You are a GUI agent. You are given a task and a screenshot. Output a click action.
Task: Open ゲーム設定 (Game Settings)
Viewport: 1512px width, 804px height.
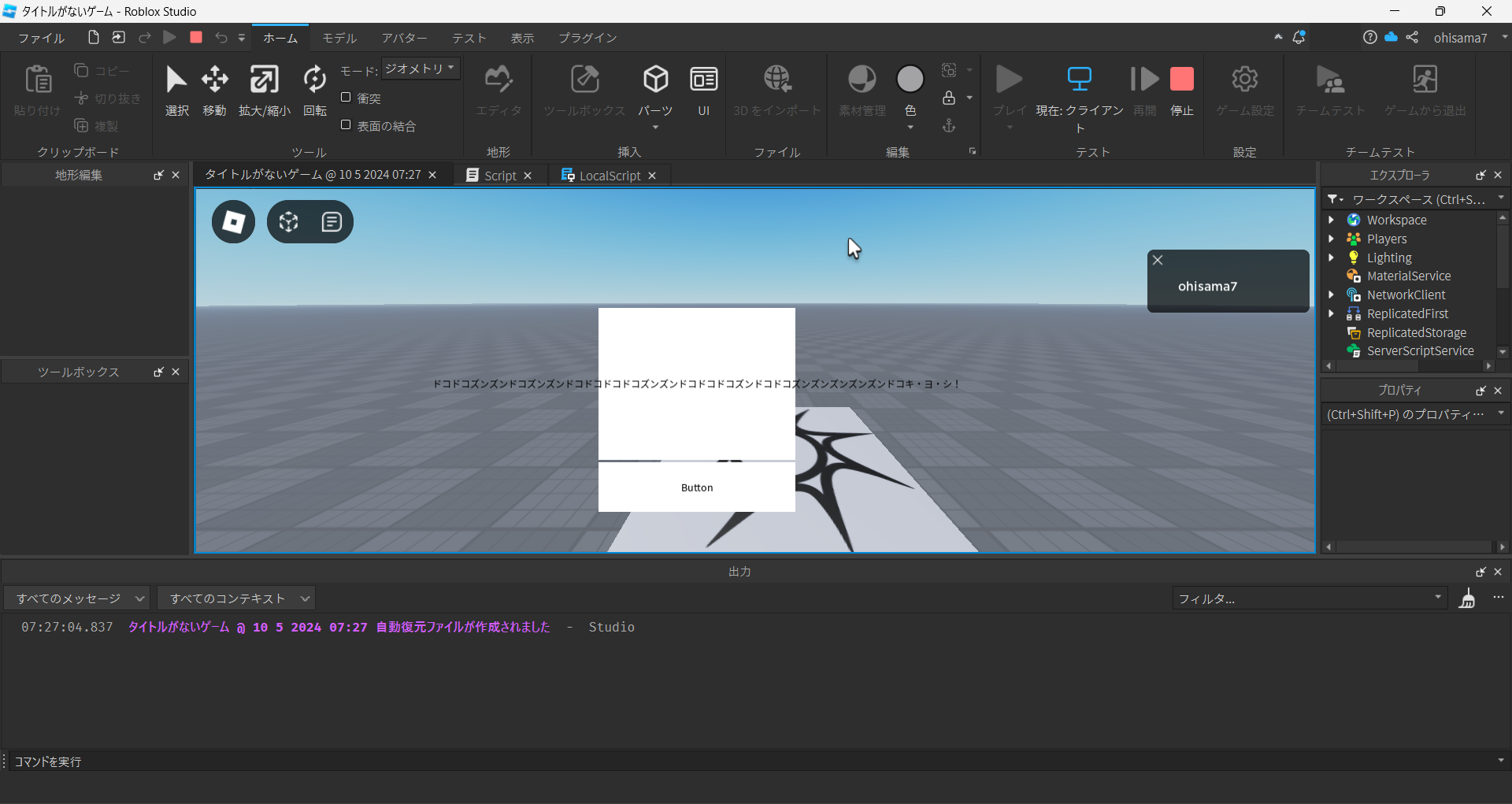coord(1245,91)
